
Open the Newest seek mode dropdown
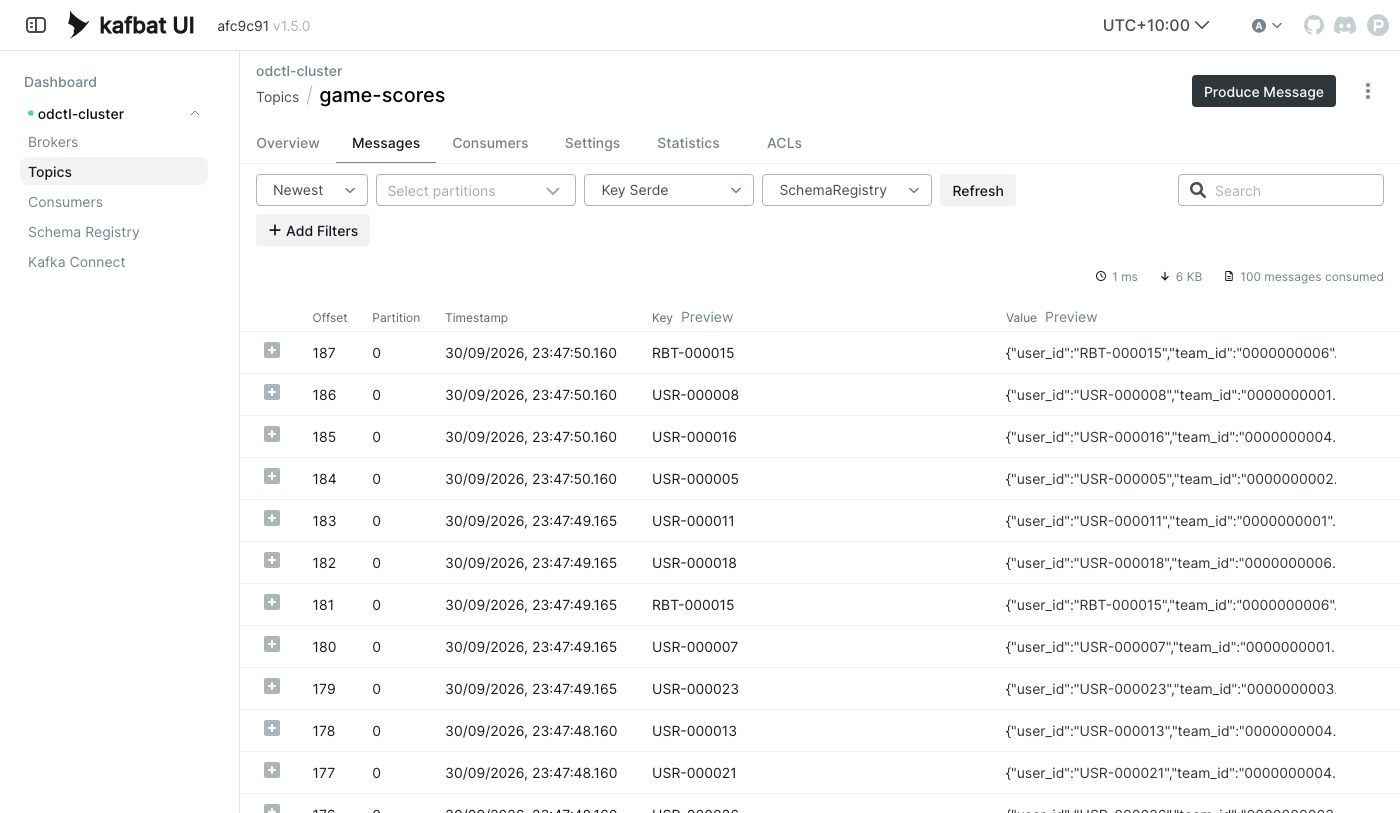pos(312,190)
